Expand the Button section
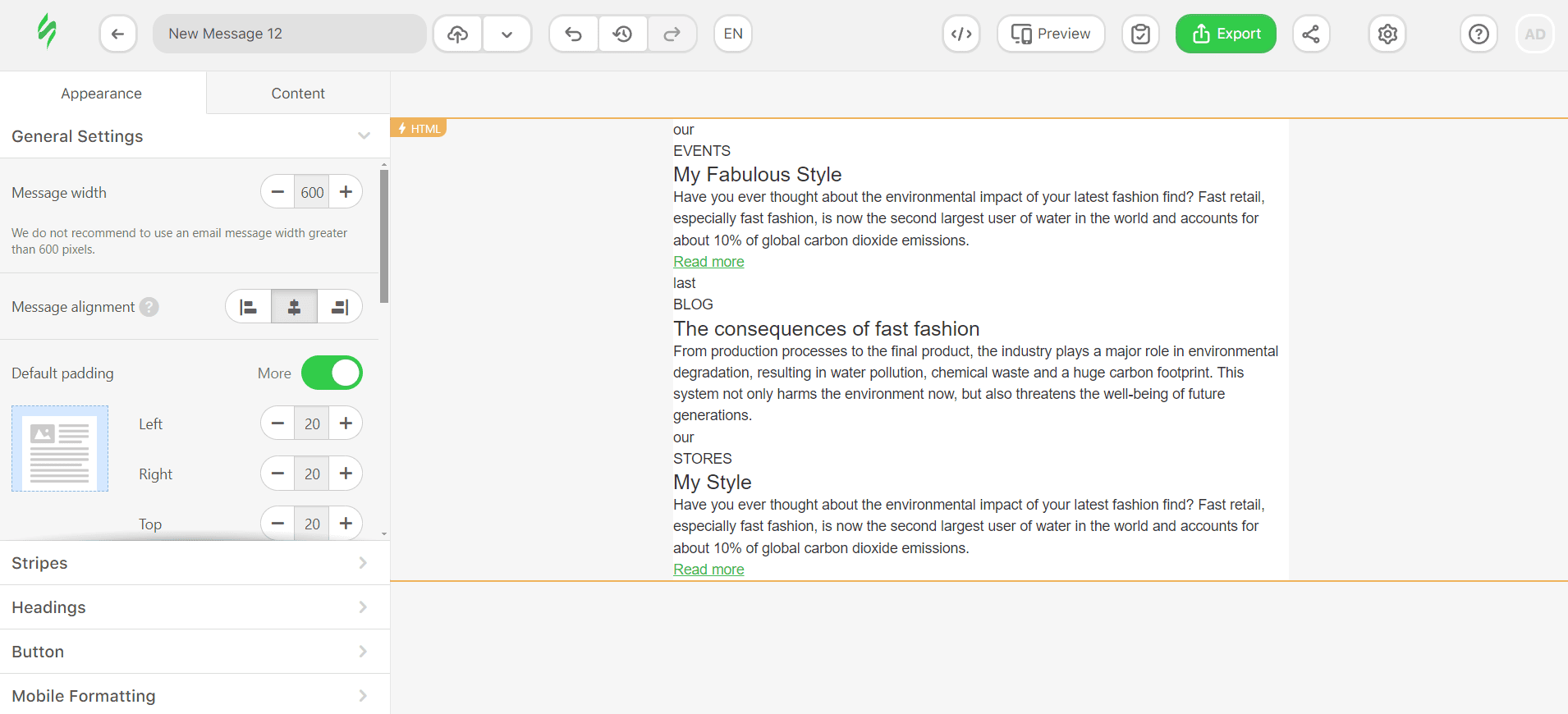Screen dimensions: 1568x714 point(195,652)
